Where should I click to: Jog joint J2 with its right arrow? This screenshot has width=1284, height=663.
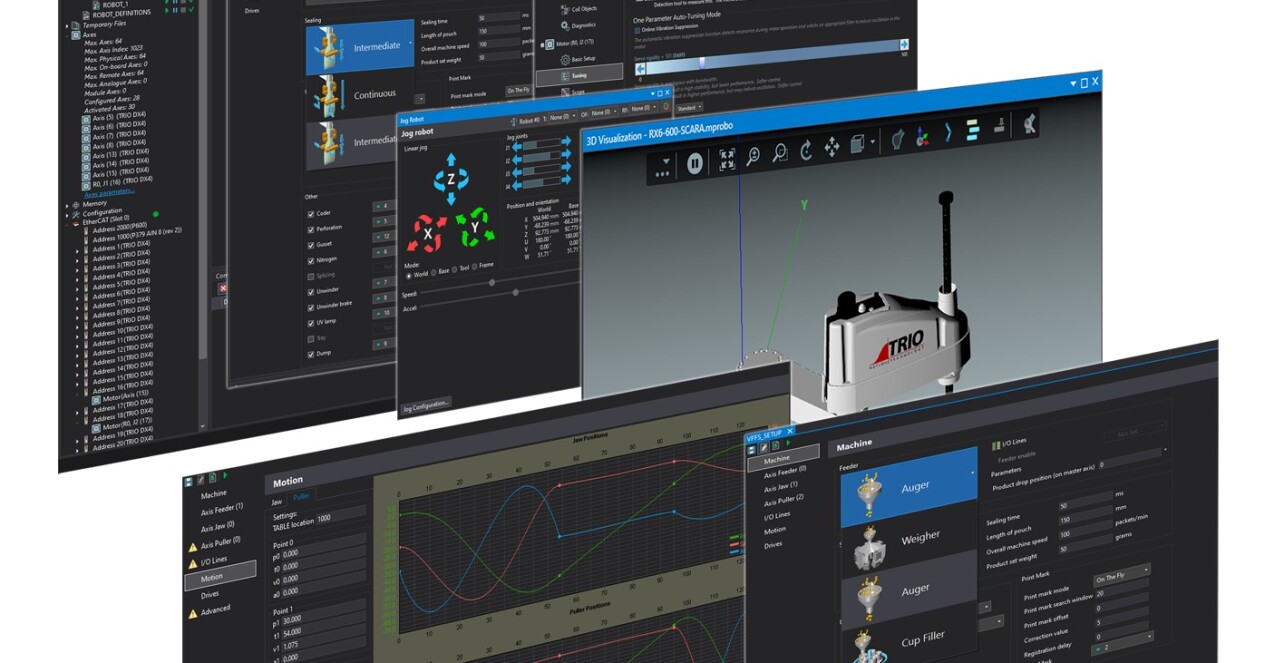(x=567, y=155)
